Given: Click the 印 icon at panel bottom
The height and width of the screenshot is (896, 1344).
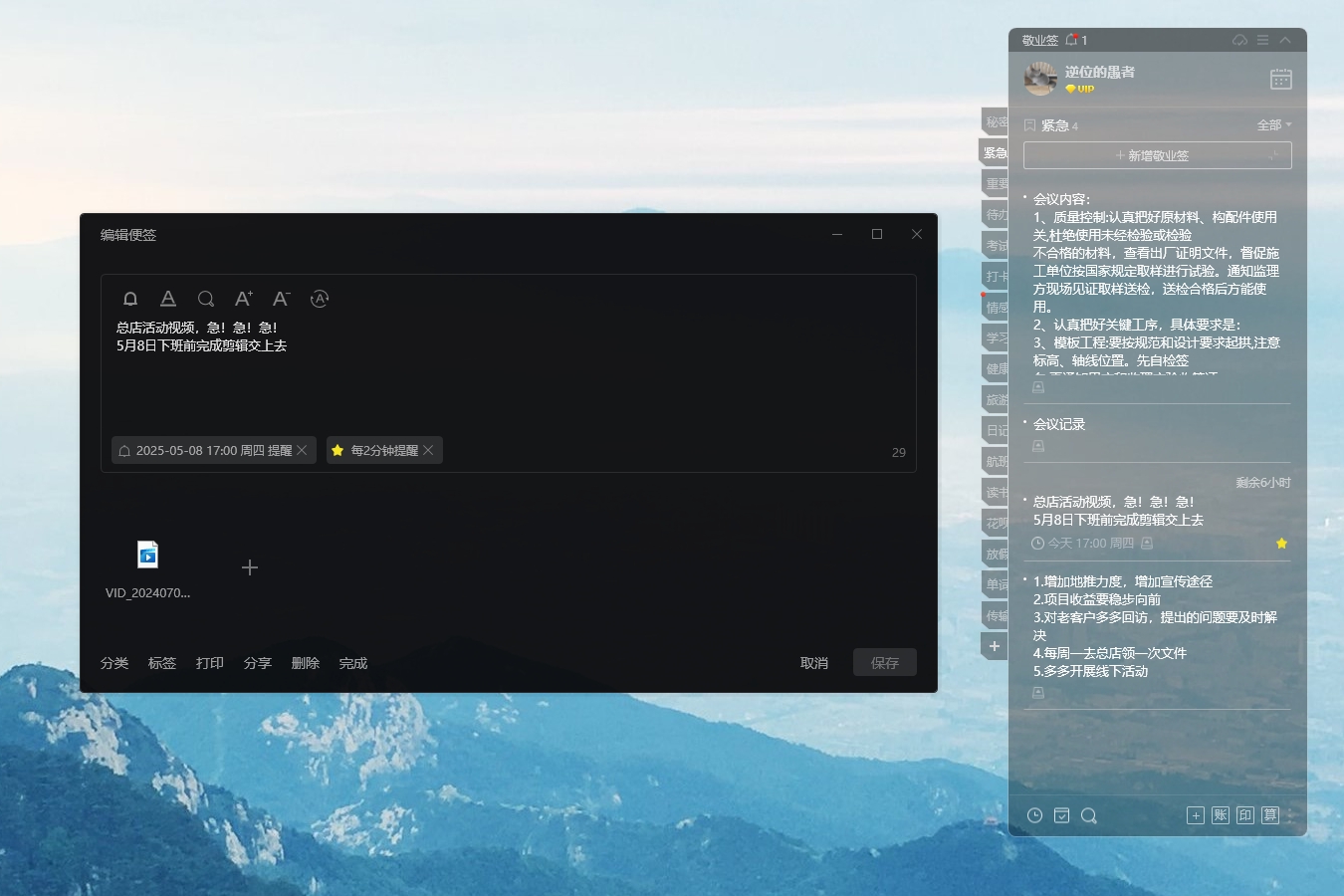Looking at the screenshot, I should point(1245,815).
